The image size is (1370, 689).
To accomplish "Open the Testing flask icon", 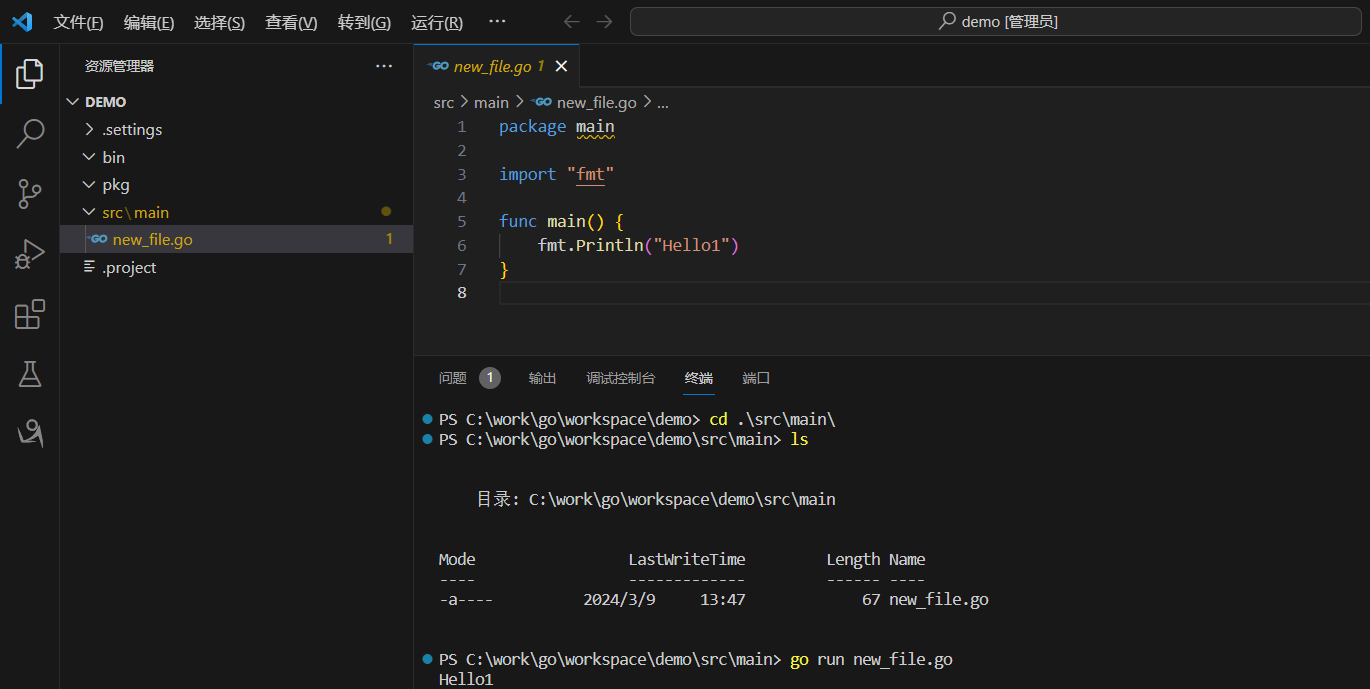I will tap(30, 375).
